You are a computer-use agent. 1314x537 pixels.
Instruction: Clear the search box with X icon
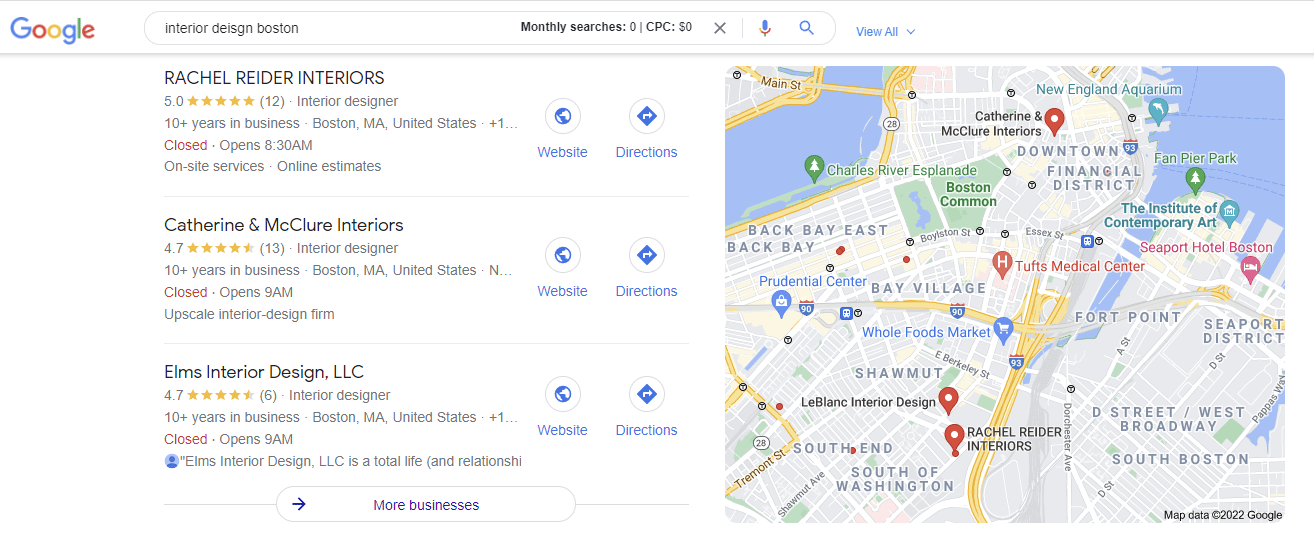coord(720,28)
